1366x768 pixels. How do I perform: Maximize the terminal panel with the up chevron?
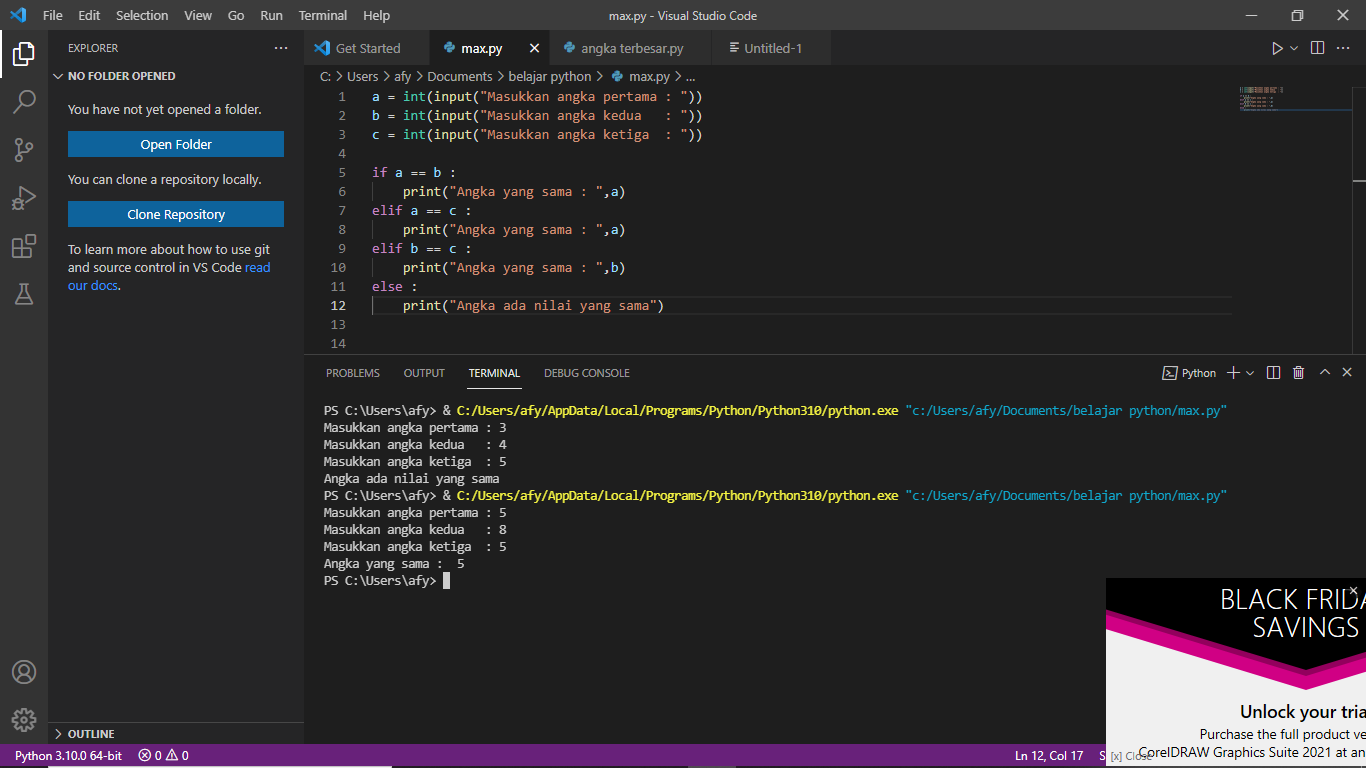tap(1324, 373)
